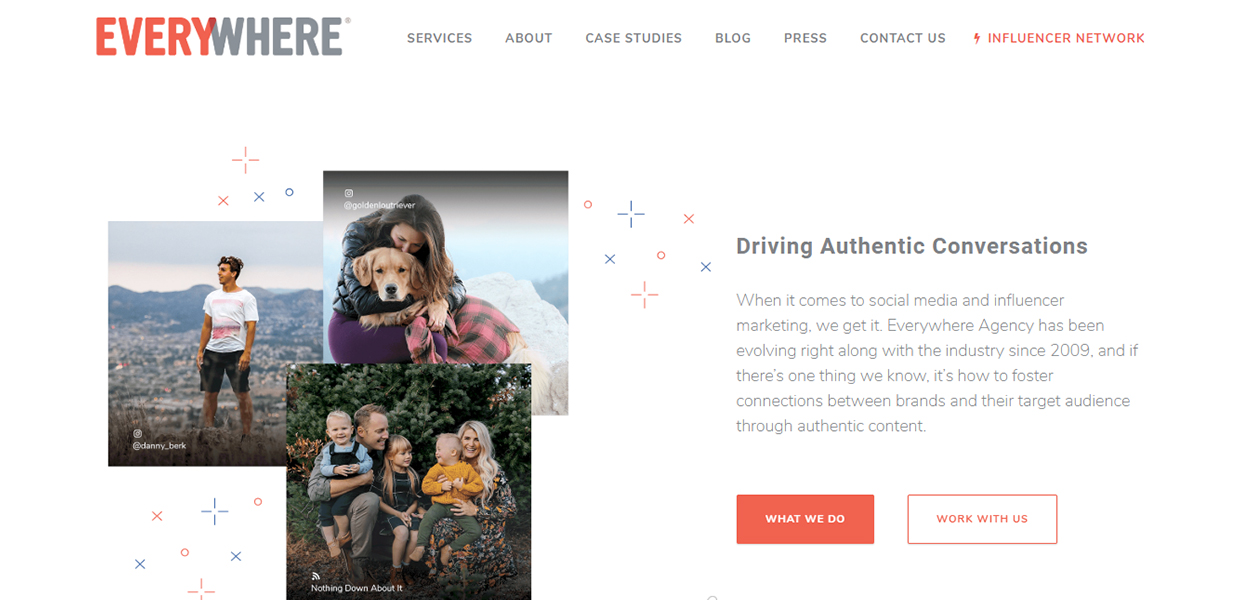Click the Instagram icon above @danny_berk
This screenshot has height=600, width=1240.
coord(137,434)
